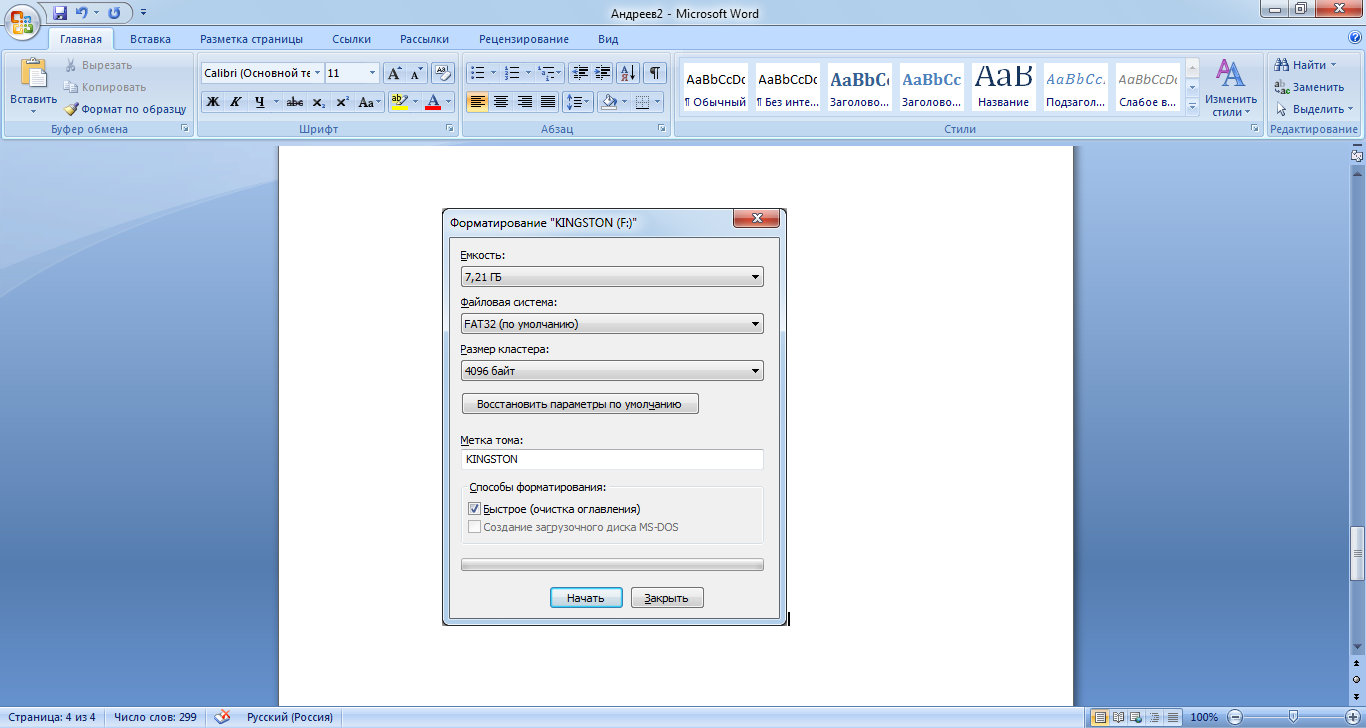Open the multilevel list dropdown
Viewport: 1366px width, 728px height.
[549, 73]
